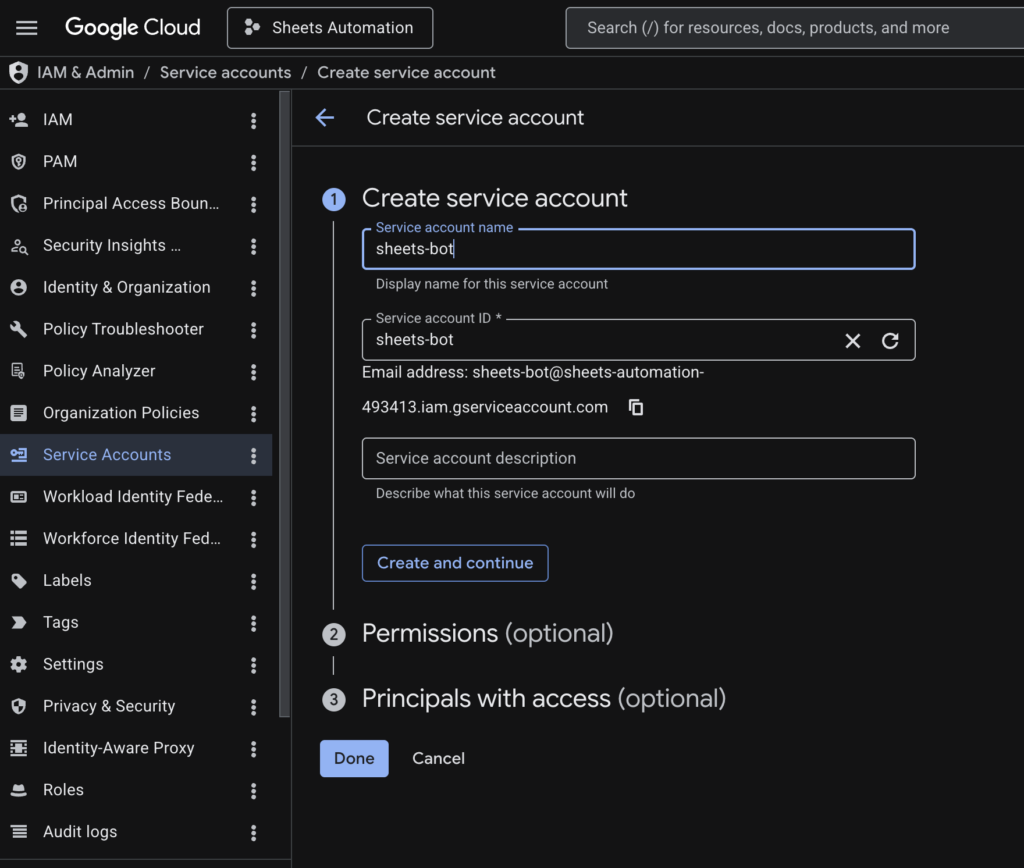Click Create and continue button
This screenshot has height=868, width=1024.
coord(455,563)
